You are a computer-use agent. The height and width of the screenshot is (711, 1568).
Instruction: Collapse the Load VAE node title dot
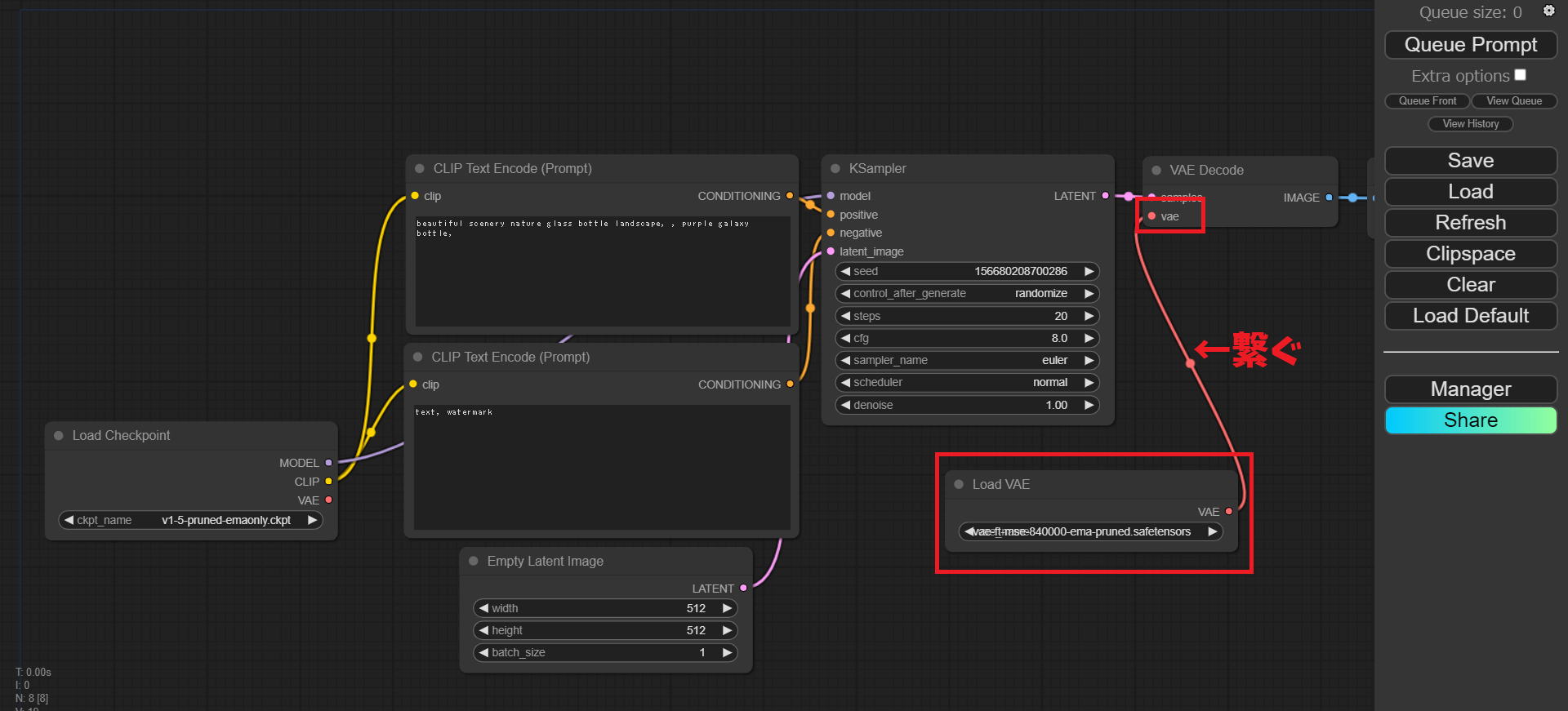[x=959, y=485]
